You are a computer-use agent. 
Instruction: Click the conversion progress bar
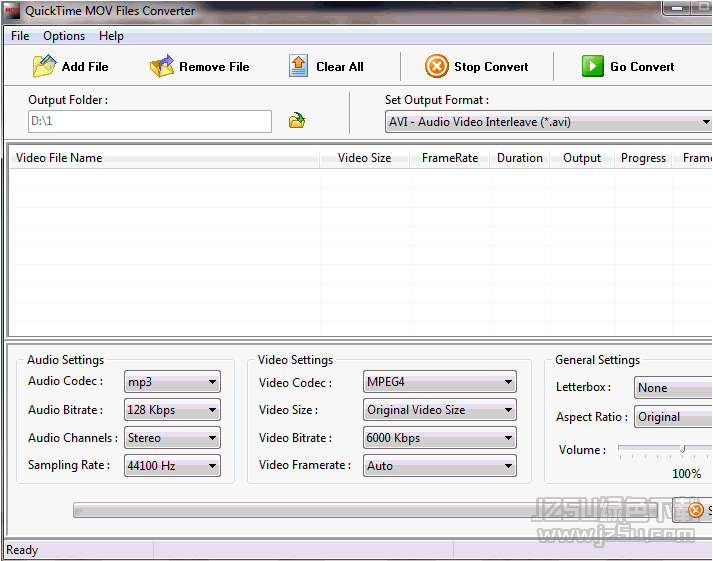pyautogui.click(x=366, y=510)
